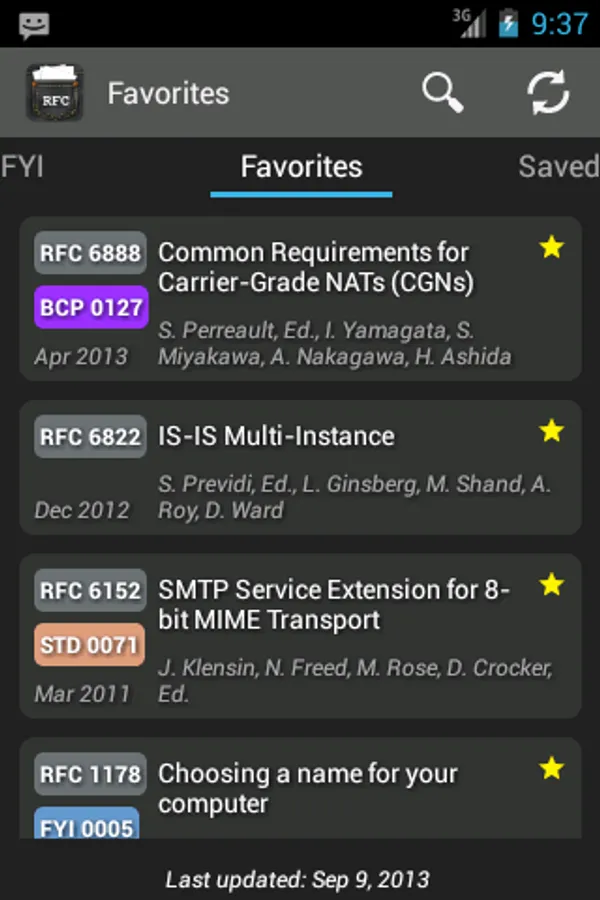
Task: Switch to the FYI tab
Action: (x=22, y=166)
